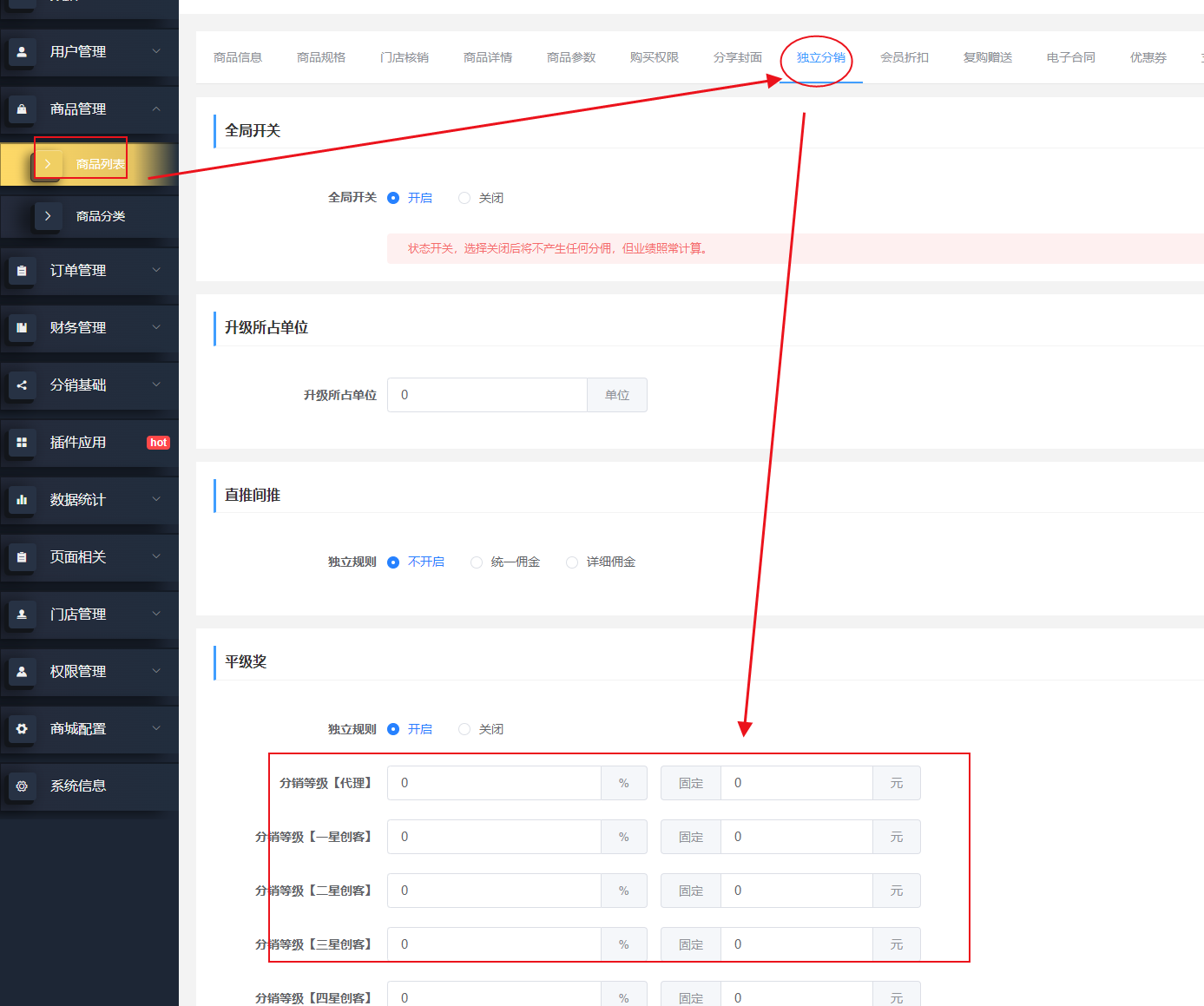Go to 商品列表 in sidebar

(x=100, y=164)
